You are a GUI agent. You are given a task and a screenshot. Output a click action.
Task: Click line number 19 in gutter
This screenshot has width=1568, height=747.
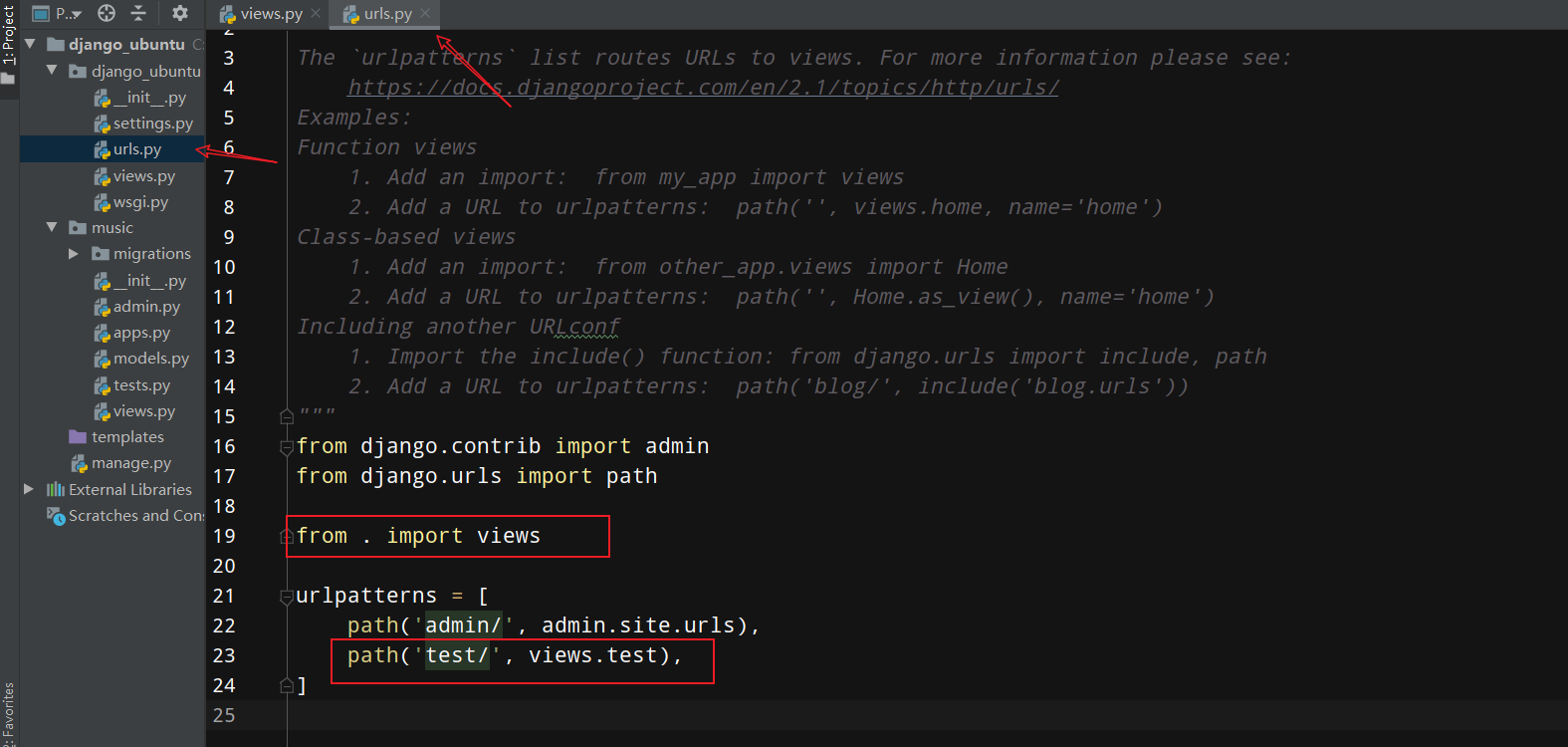(224, 536)
